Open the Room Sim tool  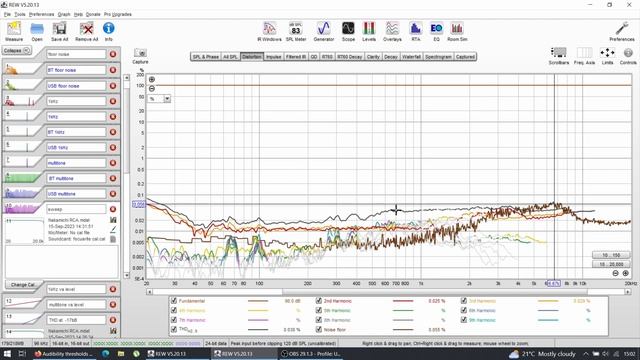click(457, 31)
